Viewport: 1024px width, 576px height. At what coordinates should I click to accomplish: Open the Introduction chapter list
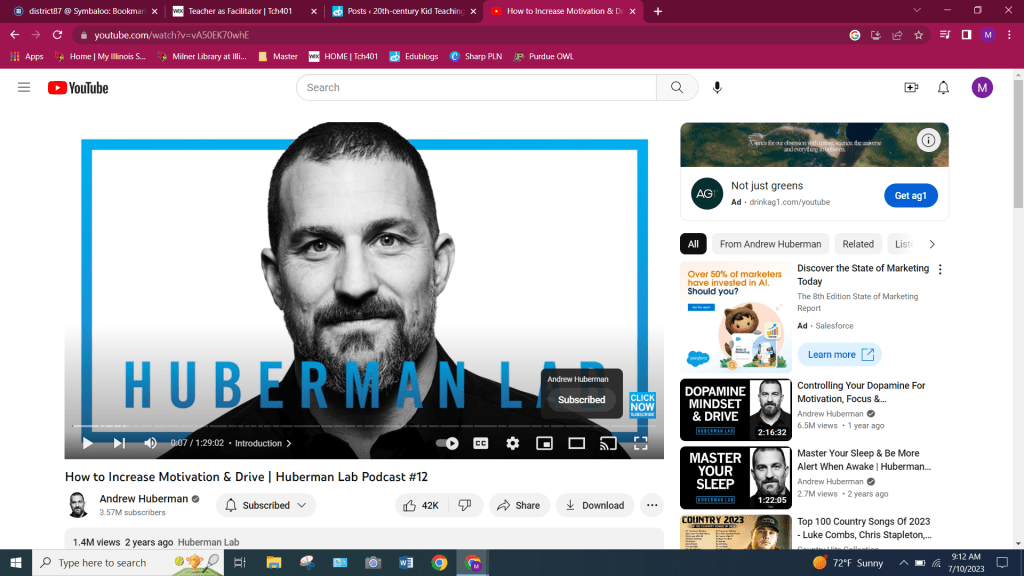[263, 443]
